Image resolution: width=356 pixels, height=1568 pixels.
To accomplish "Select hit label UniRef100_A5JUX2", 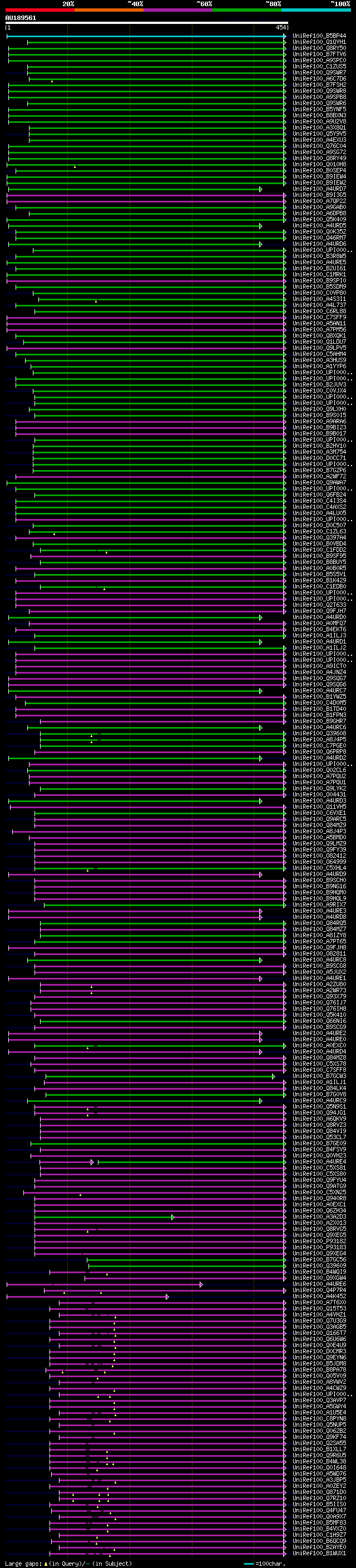I will click(319, 972).
